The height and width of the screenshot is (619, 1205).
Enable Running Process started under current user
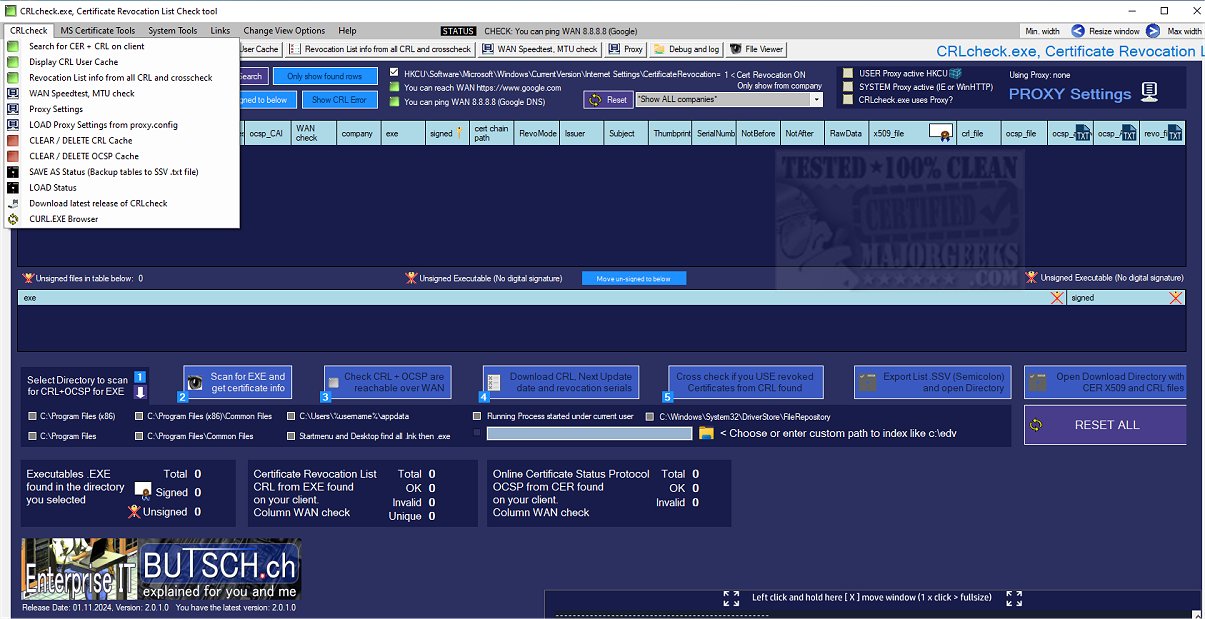pyautogui.click(x=477, y=415)
